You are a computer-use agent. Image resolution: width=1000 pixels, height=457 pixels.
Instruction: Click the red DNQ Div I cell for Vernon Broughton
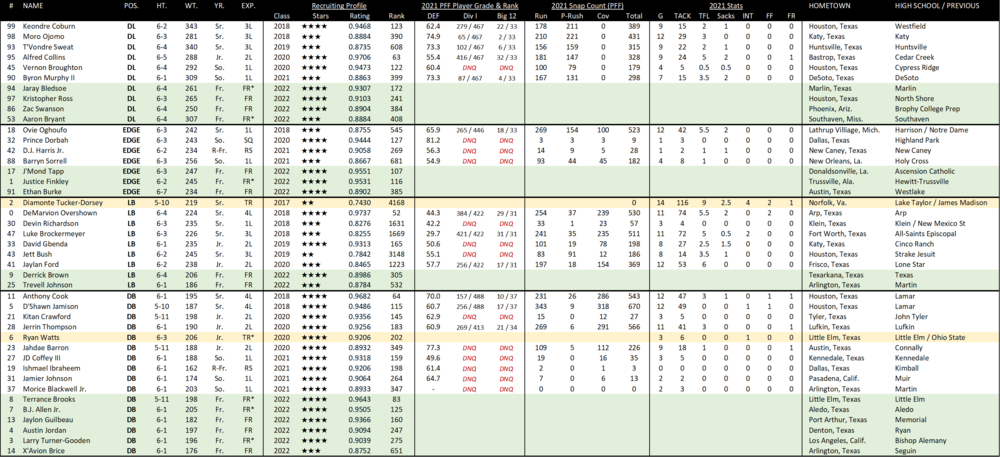(x=469, y=68)
